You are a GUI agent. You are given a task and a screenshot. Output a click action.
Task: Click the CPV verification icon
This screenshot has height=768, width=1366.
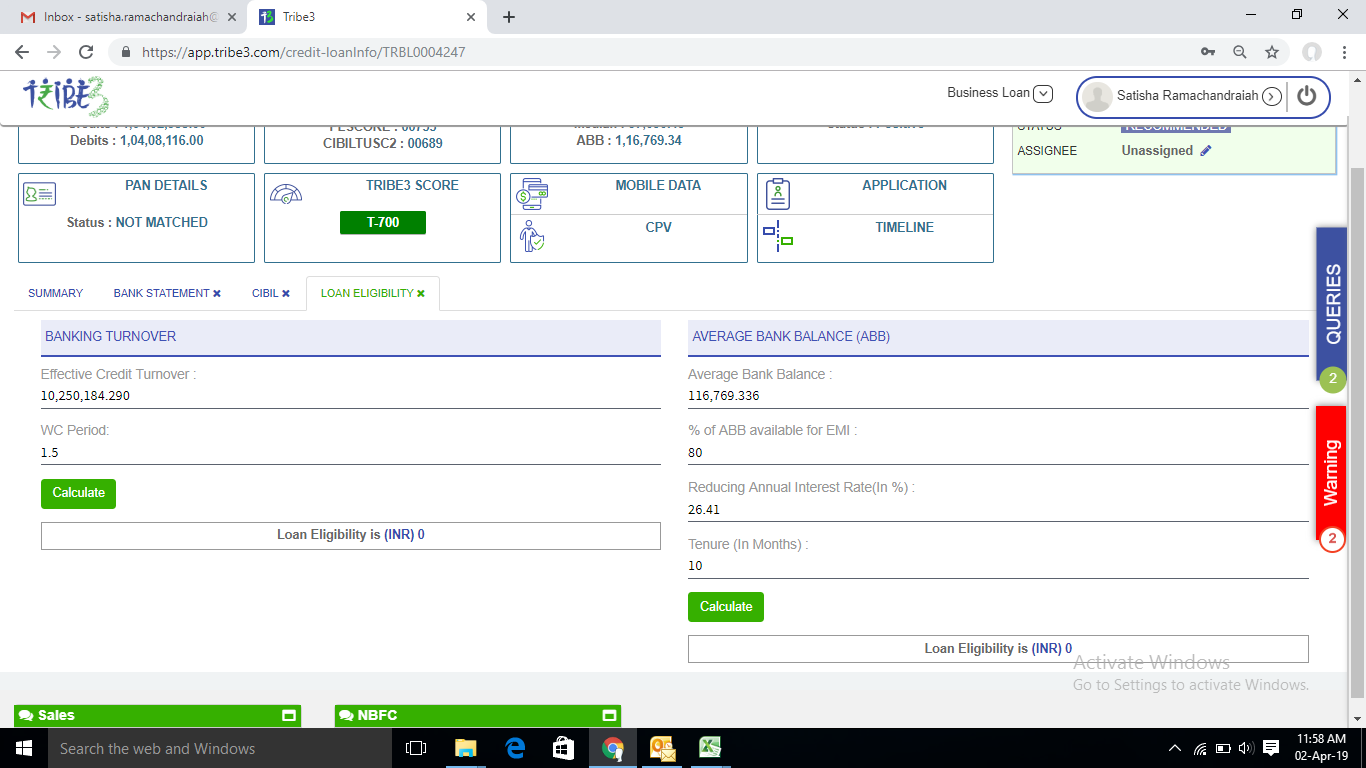click(532, 236)
